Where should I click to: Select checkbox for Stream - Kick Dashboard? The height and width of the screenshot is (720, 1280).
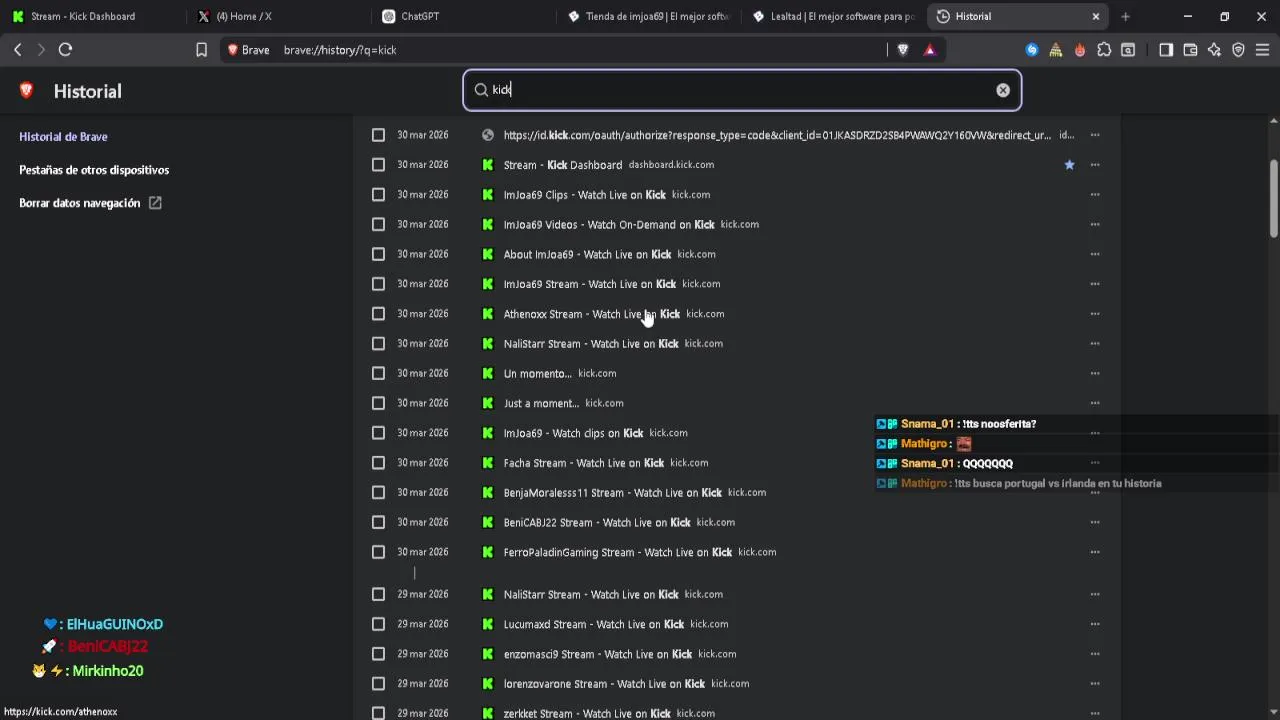[x=378, y=165]
